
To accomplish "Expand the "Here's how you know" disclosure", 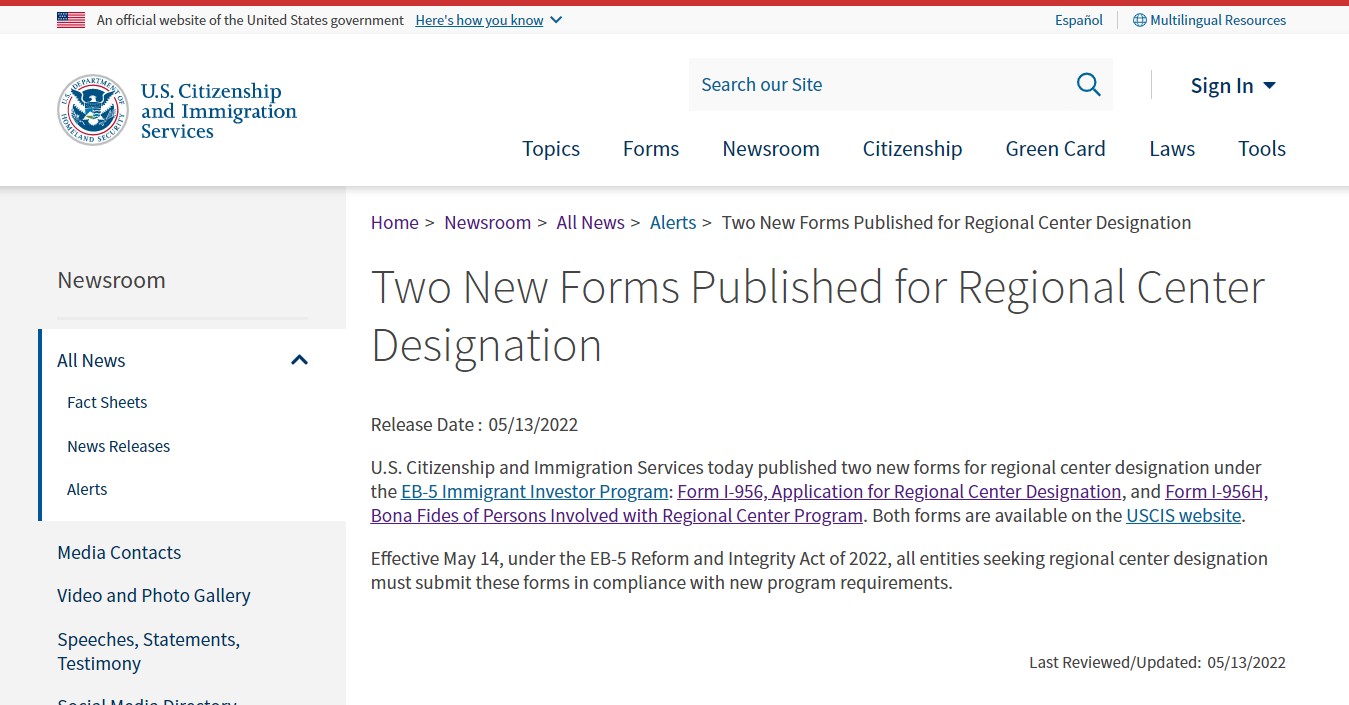I will tap(488, 20).
